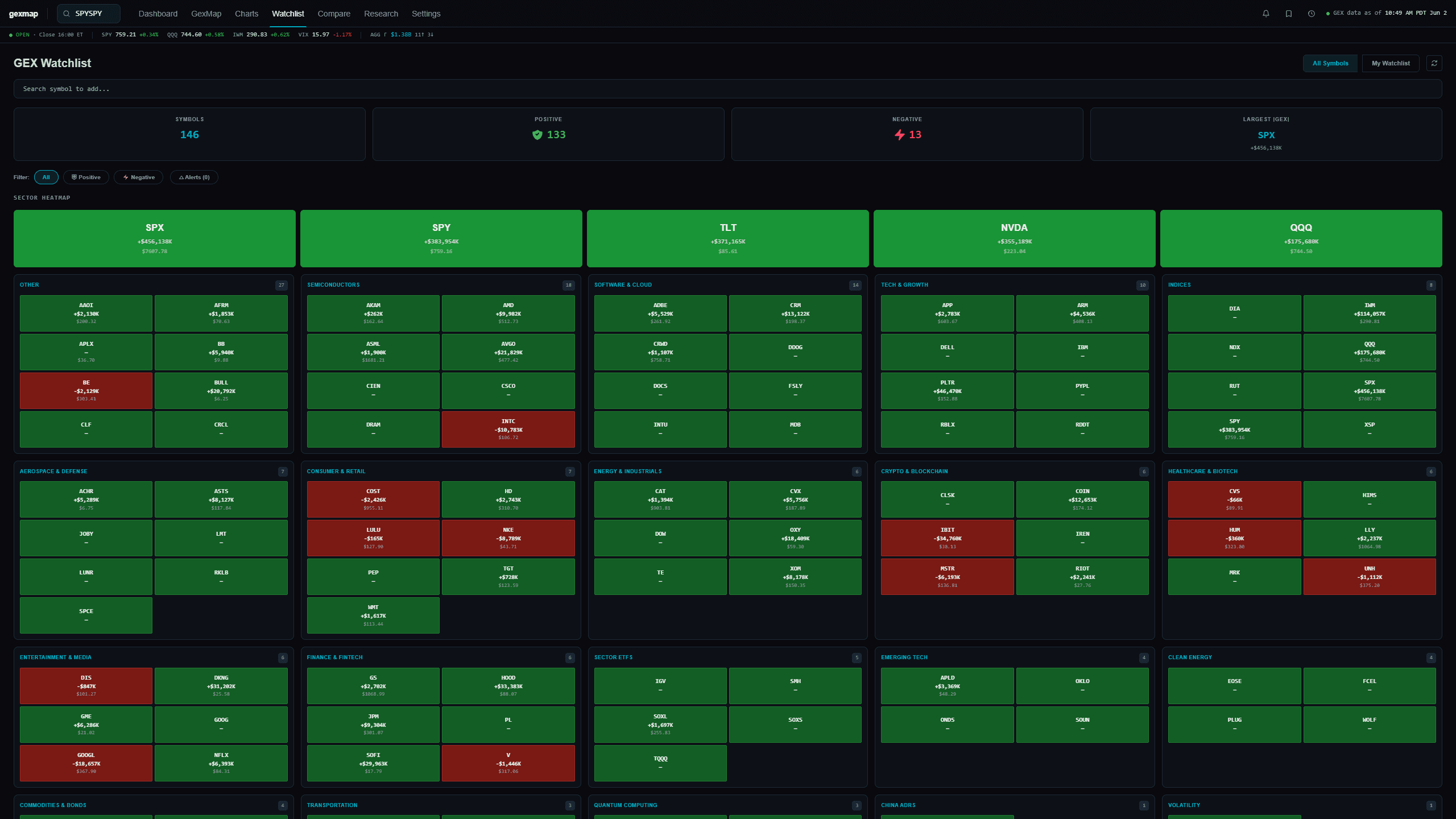Click the OXY tile in Energy & Industrials
This screenshot has height=819, width=1456.
(795, 538)
